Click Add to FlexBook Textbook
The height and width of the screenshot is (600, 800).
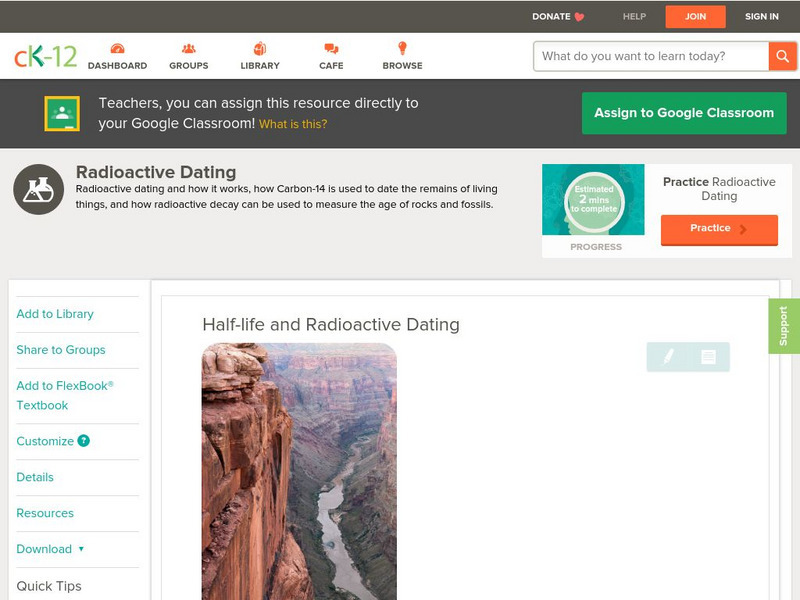[65, 395]
